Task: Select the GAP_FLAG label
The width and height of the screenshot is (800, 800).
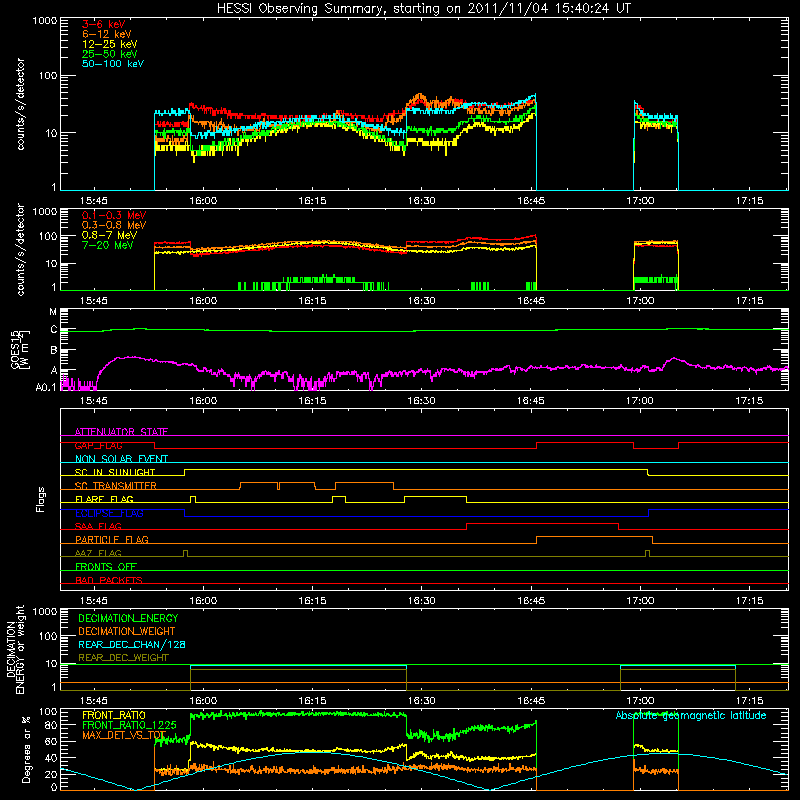Action: coord(98,445)
